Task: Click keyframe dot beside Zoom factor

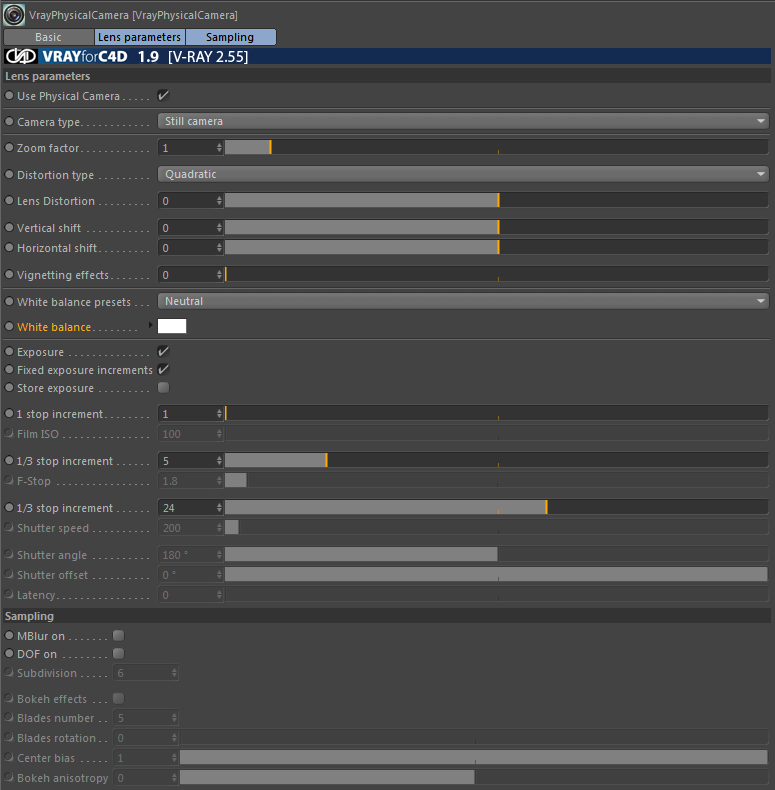Action: point(9,148)
